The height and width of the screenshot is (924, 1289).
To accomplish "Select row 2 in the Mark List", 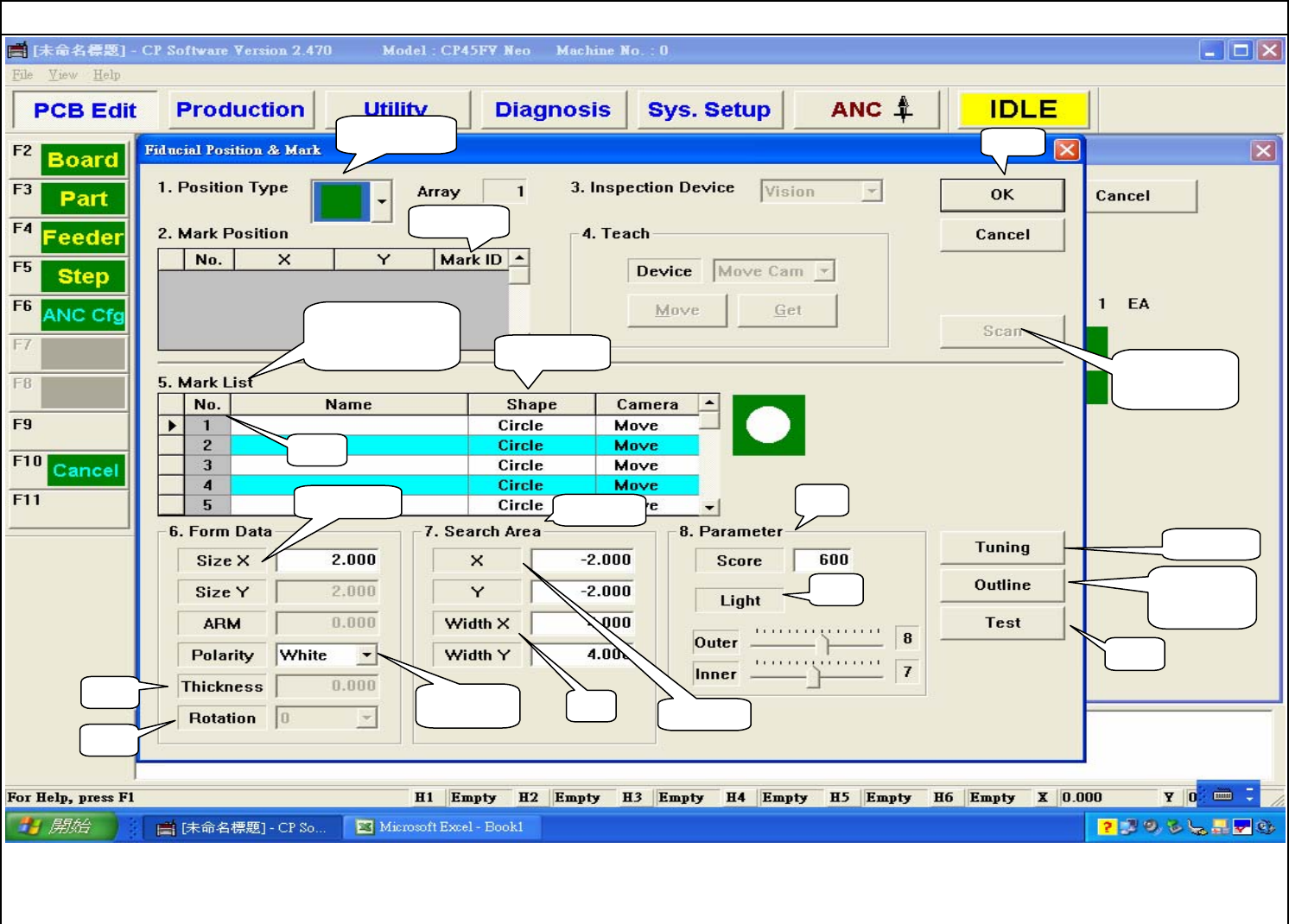I will point(348,446).
